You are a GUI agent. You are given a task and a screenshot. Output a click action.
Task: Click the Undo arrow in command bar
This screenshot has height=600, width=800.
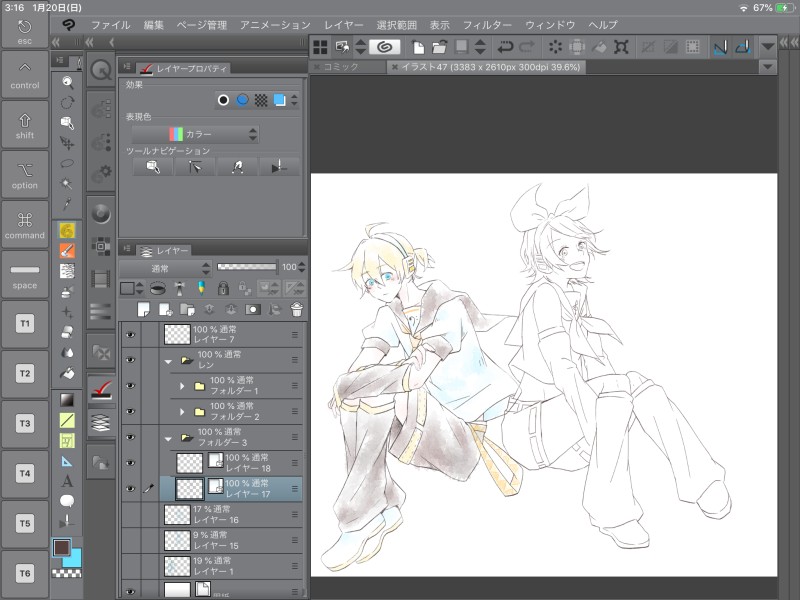pyautogui.click(x=505, y=46)
